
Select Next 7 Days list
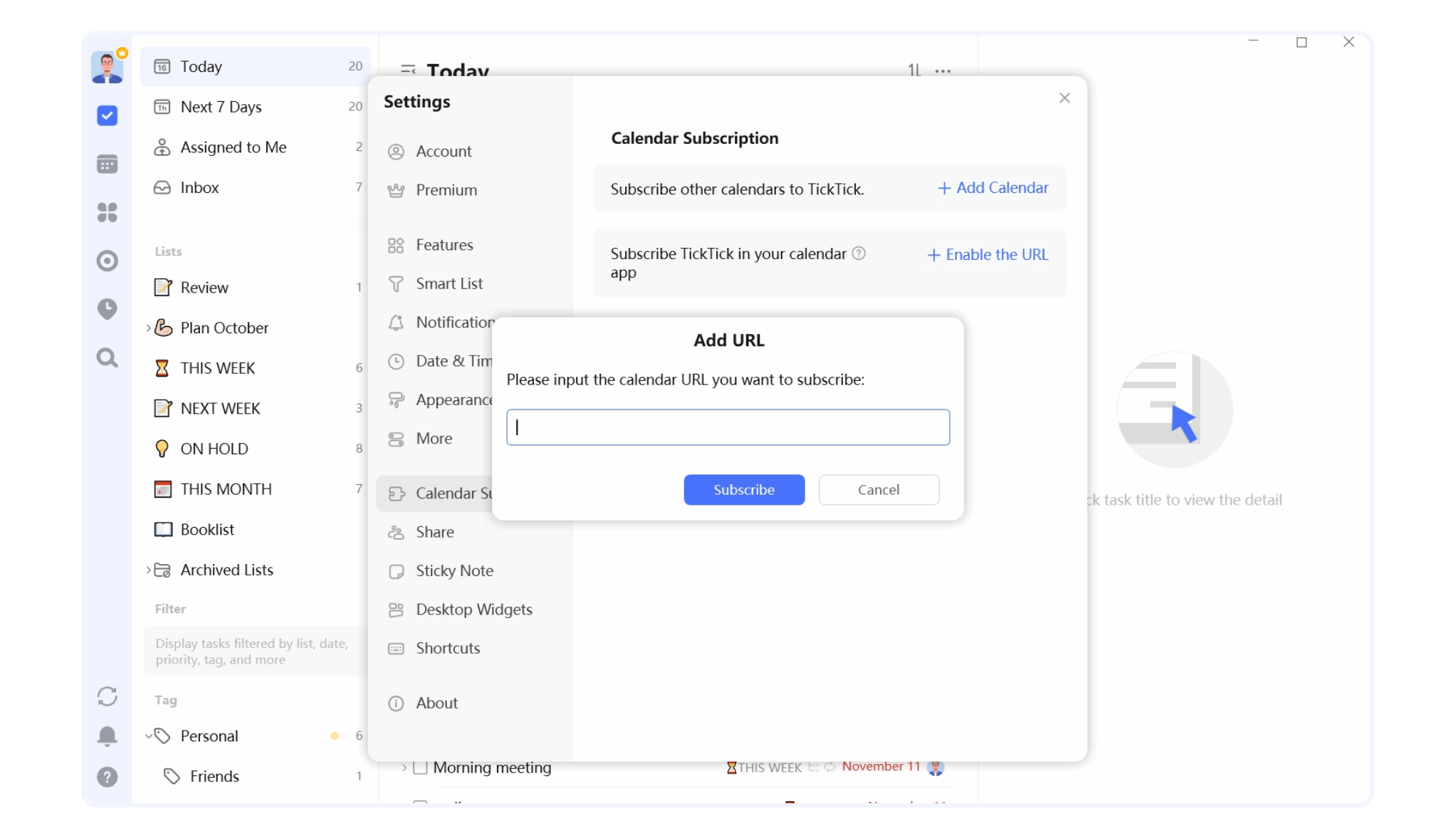point(256,107)
